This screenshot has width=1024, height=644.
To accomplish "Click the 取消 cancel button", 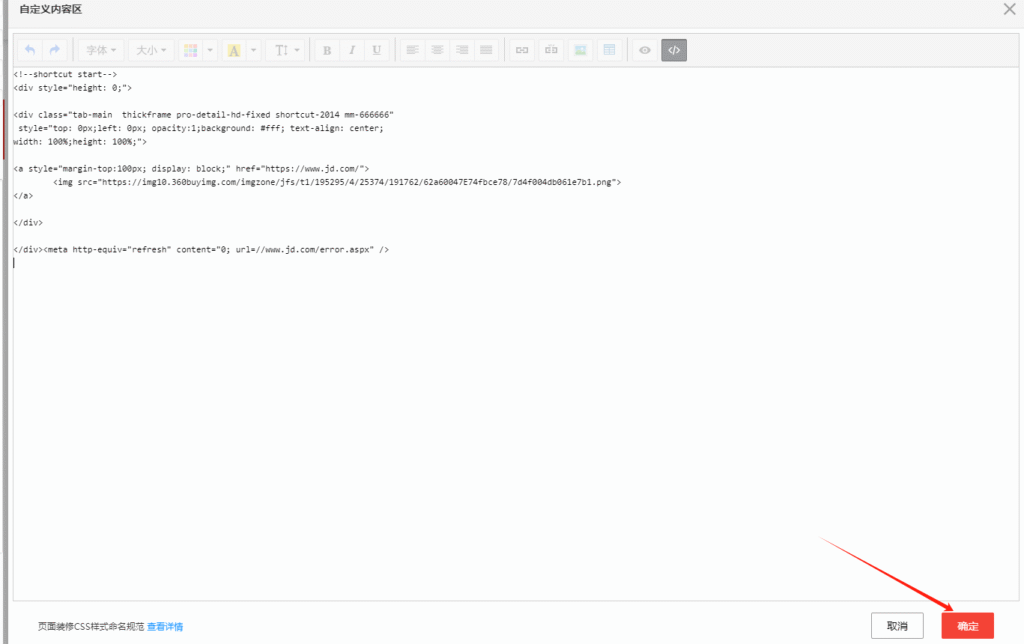I will [897, 626].
